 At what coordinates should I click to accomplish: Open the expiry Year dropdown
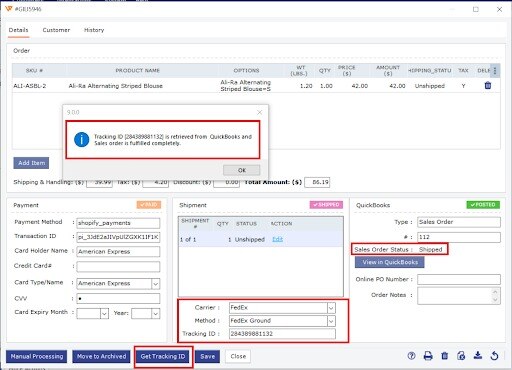tap(156, 314)
